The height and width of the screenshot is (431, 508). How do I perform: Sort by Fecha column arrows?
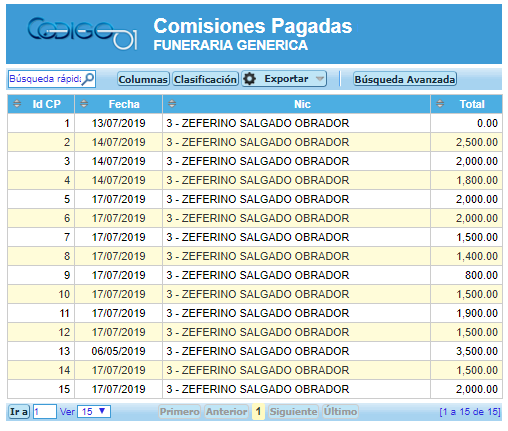pos(84,104)
